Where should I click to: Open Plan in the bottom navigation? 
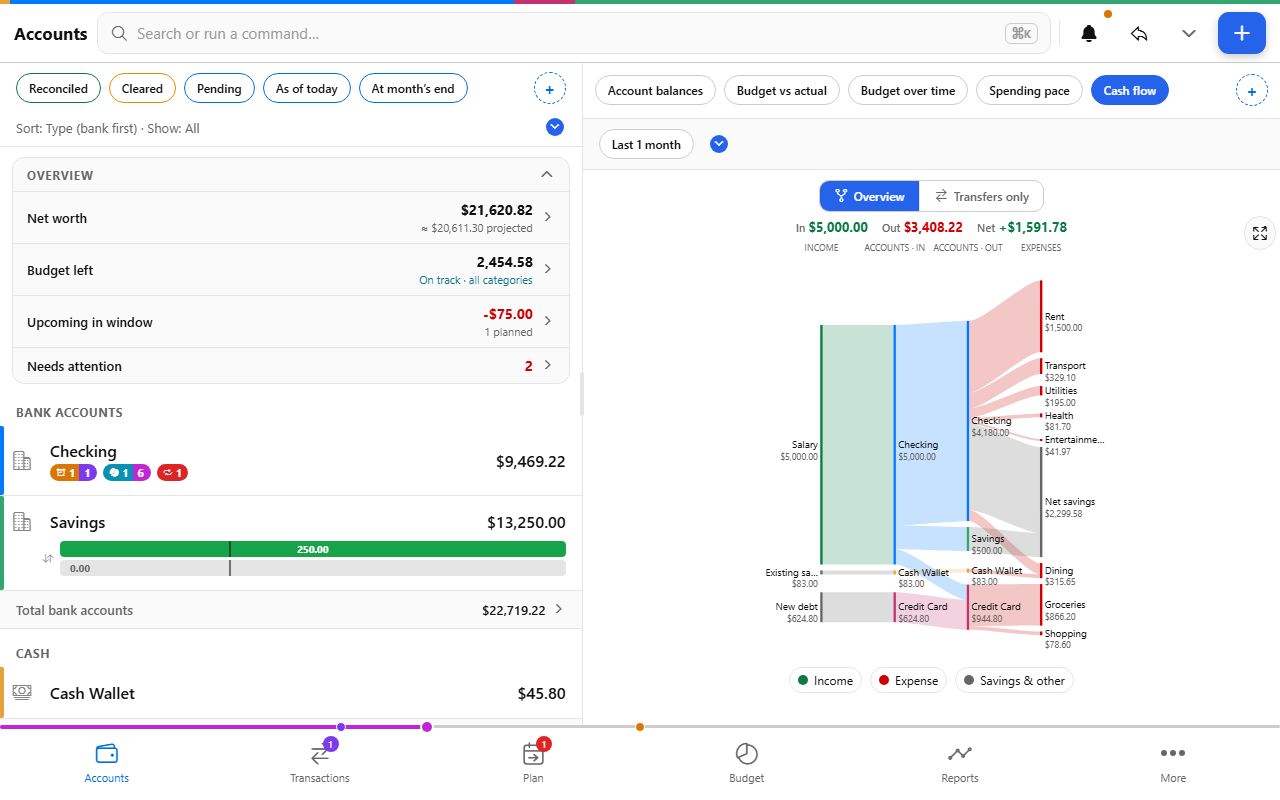533,763
